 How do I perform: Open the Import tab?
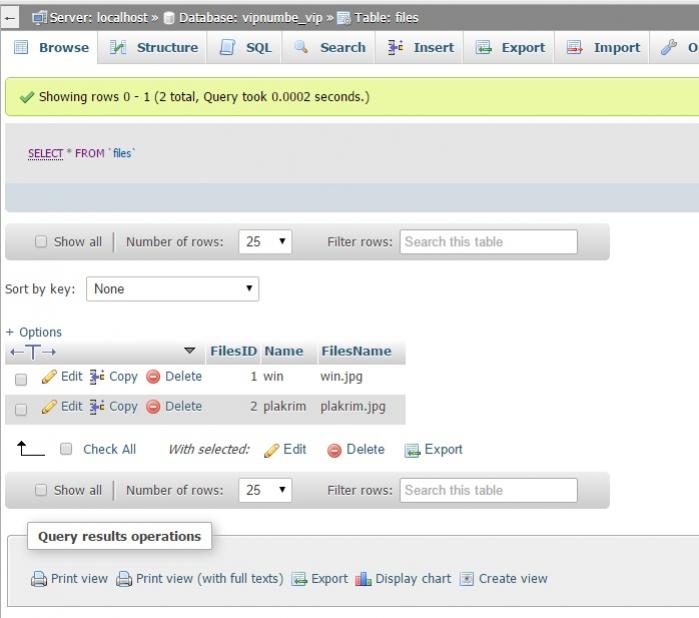[x=603, y=47]
